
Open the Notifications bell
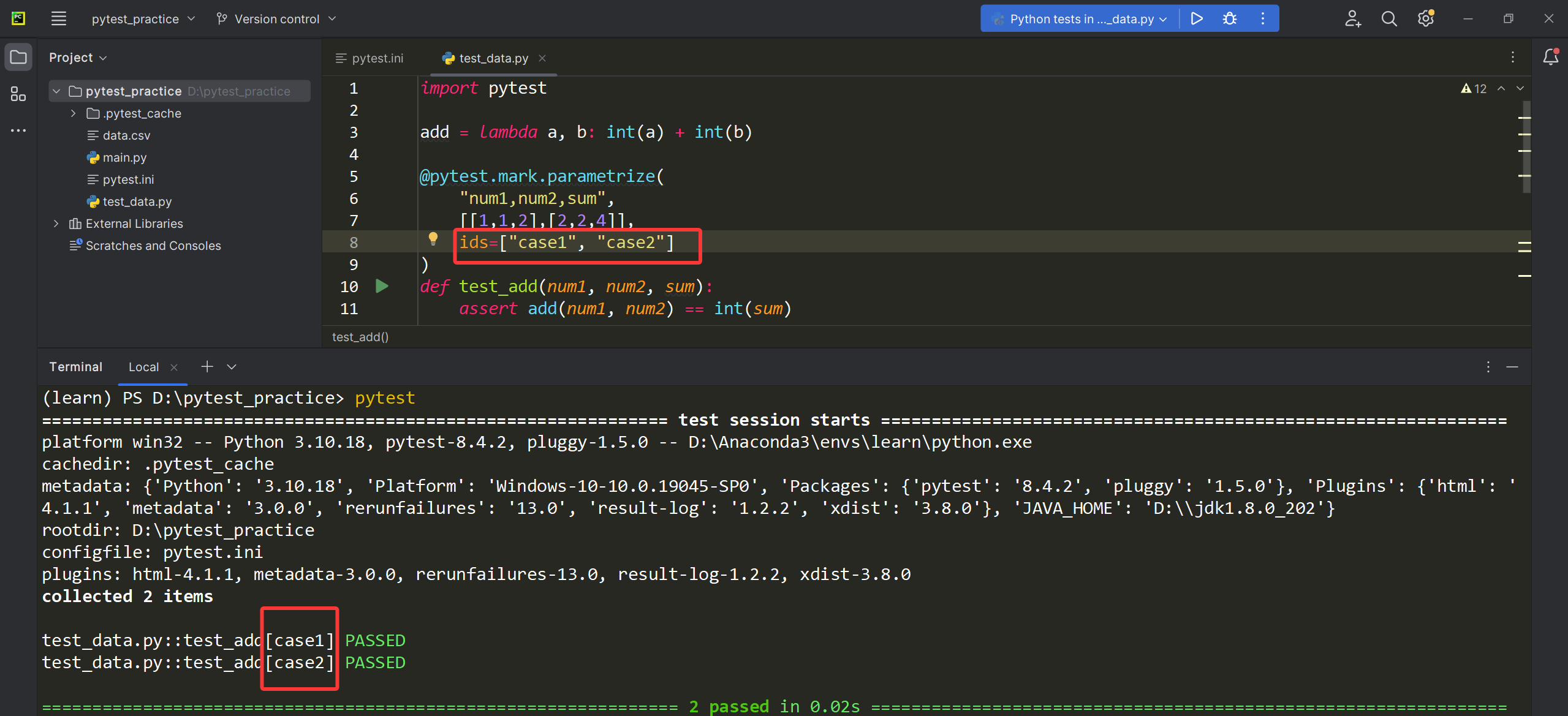point(1550,57)
